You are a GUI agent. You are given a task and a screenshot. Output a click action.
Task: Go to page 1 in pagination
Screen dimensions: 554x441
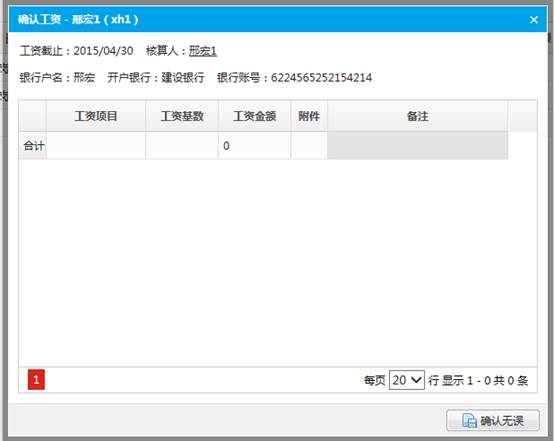point(36,380)
